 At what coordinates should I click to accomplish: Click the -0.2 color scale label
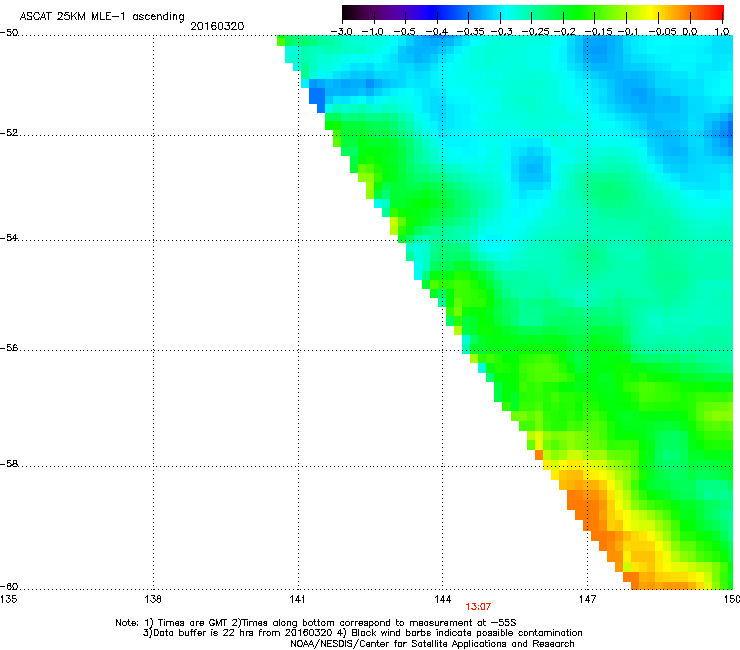[x=565, y=32]
